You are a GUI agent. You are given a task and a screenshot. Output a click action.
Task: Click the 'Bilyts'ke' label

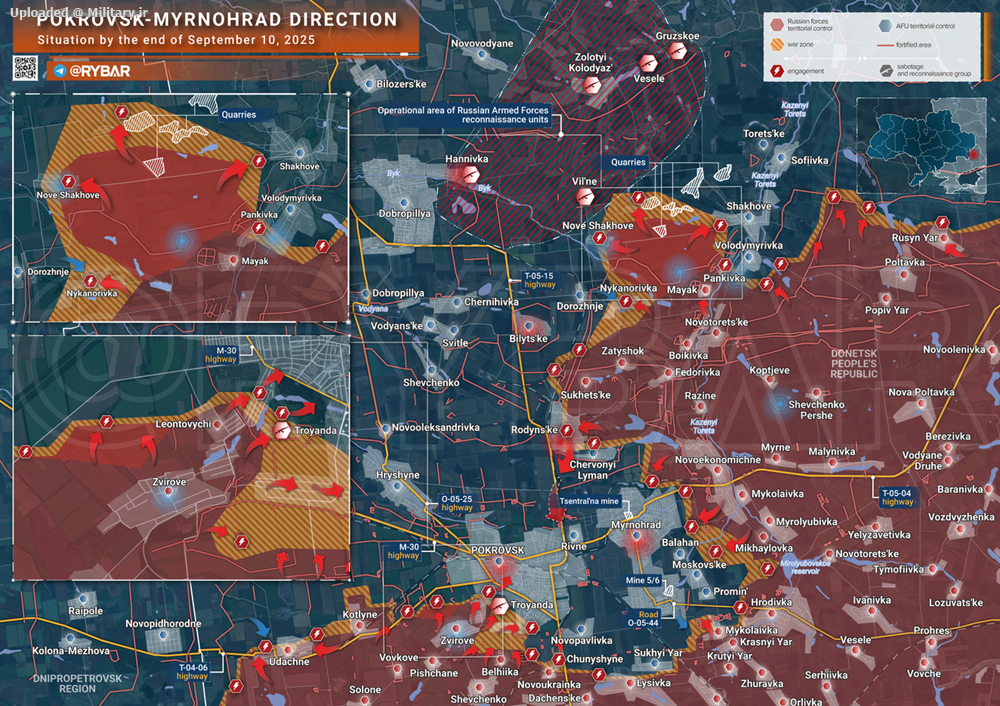pos(529,339)
